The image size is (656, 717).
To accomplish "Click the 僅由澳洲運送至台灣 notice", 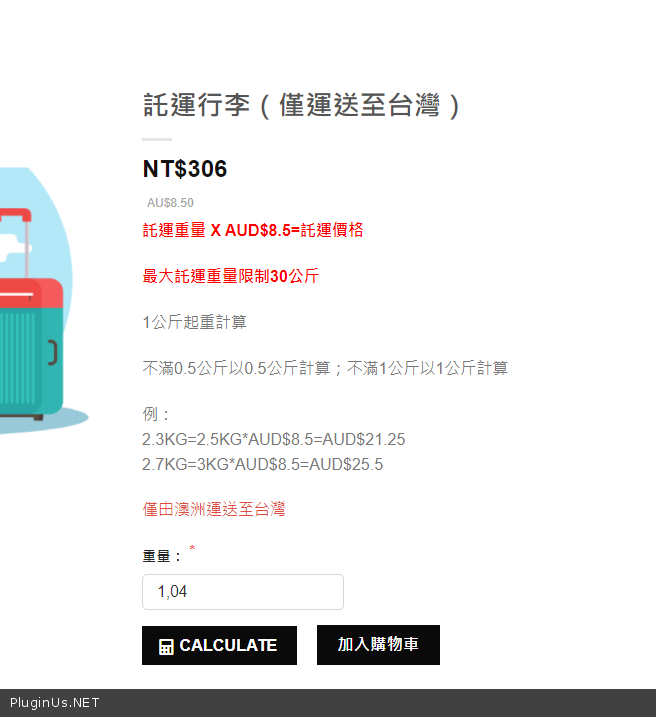I will [x=214, y=509].
